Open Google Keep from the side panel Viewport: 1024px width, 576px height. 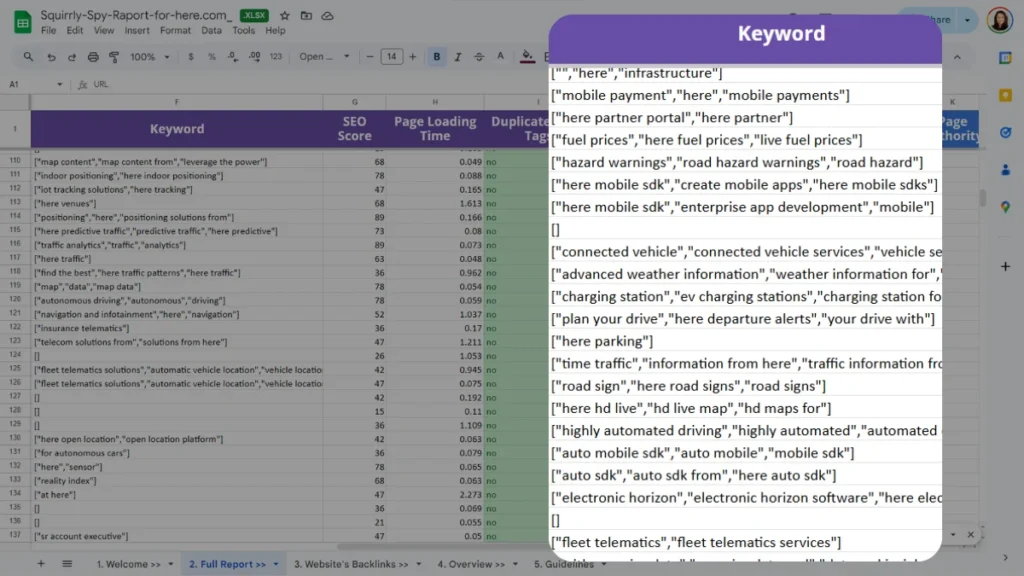(1005, 95)
